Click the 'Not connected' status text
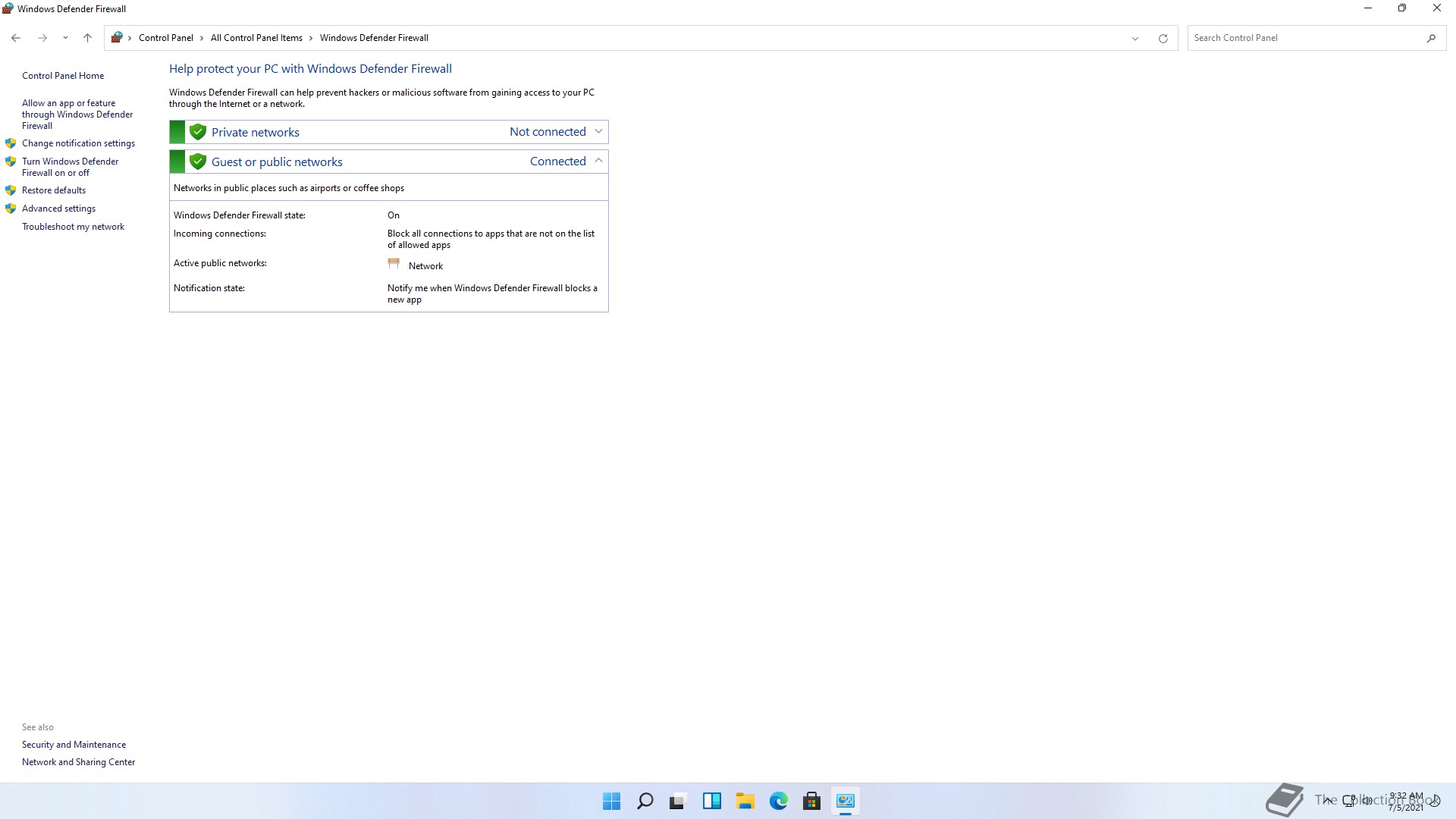Viewport: 1456px width, 819px height. click(x=548, y=132)
